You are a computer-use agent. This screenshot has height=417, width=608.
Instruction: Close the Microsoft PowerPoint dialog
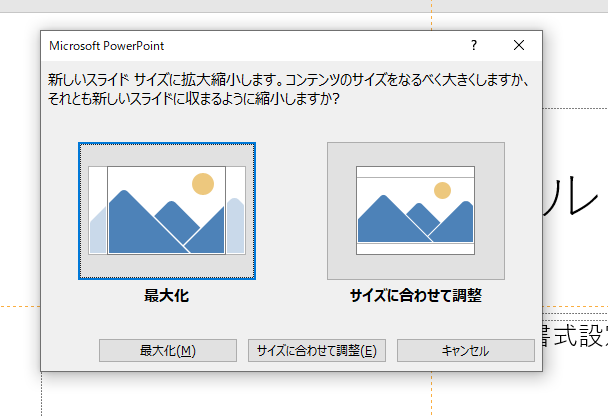(x=519, y=45)
